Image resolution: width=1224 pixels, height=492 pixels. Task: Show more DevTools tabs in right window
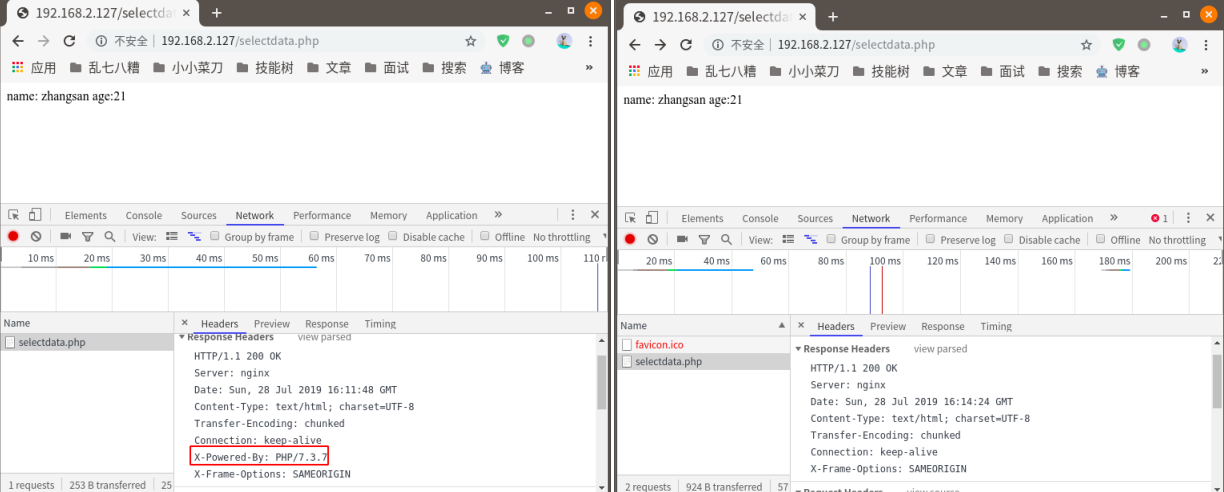(x=1114, y=218)
